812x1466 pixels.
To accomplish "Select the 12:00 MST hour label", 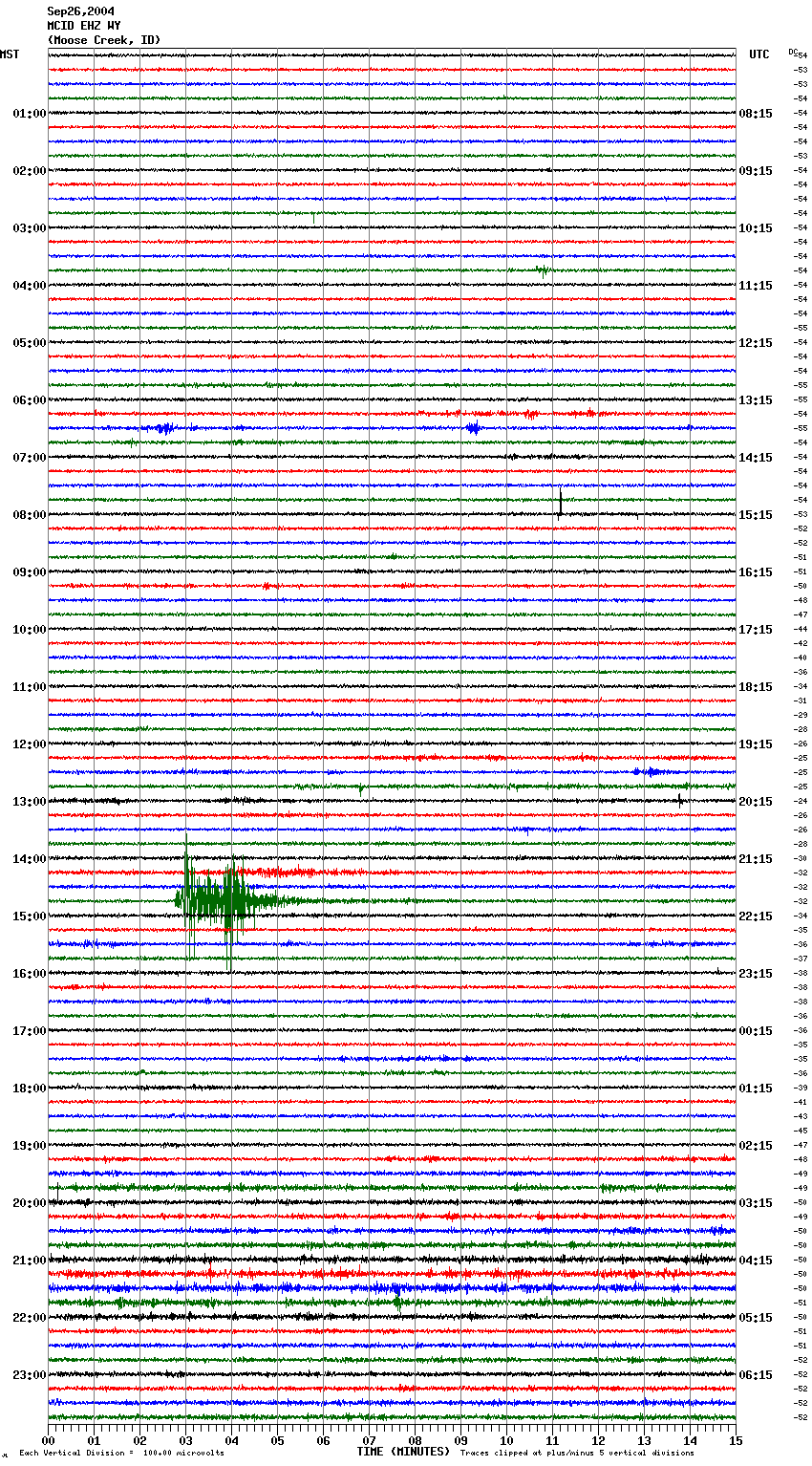I will click(30, 744).
